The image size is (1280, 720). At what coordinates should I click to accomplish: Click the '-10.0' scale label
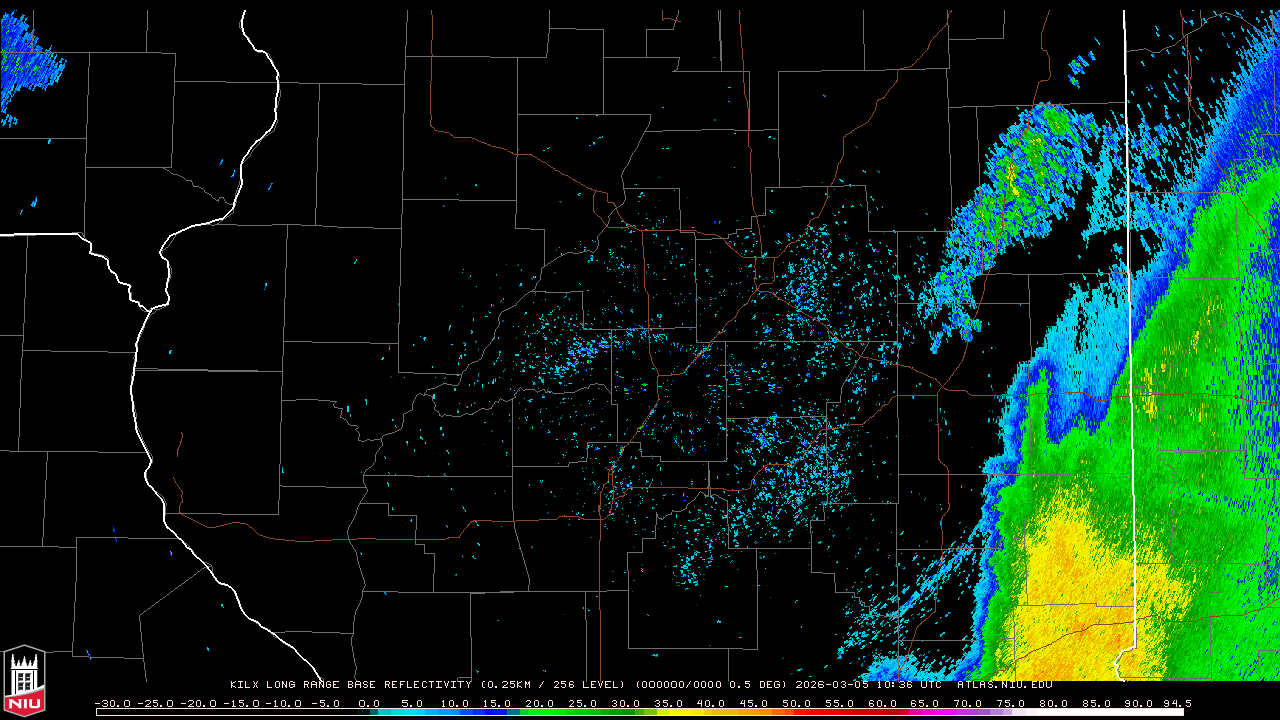point(283,703)
